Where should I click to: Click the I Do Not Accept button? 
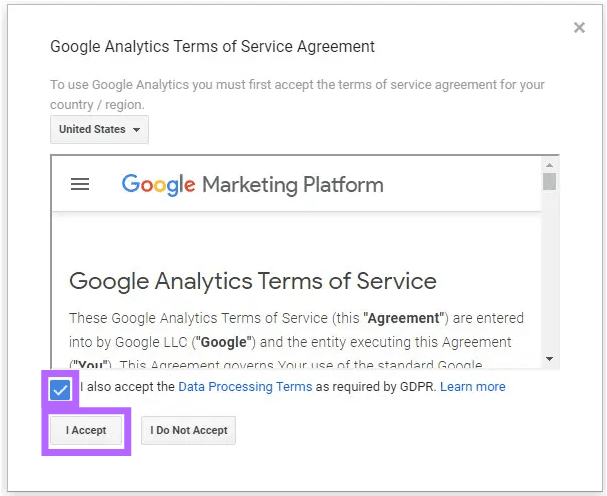[189, 430]
